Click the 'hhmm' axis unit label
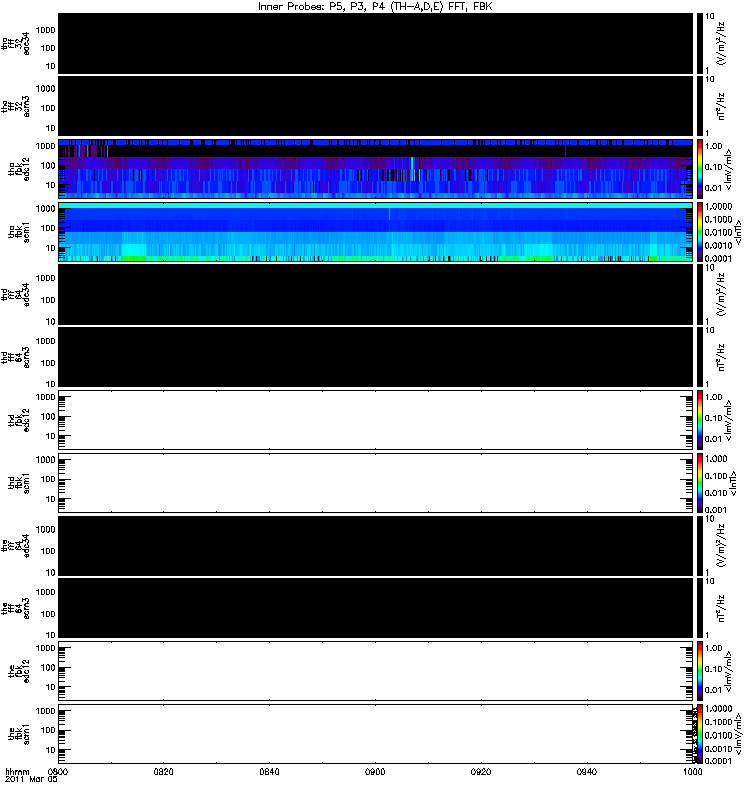Image resolution: width=750 pixels, height=800 pixels. [x=17, y=772]
